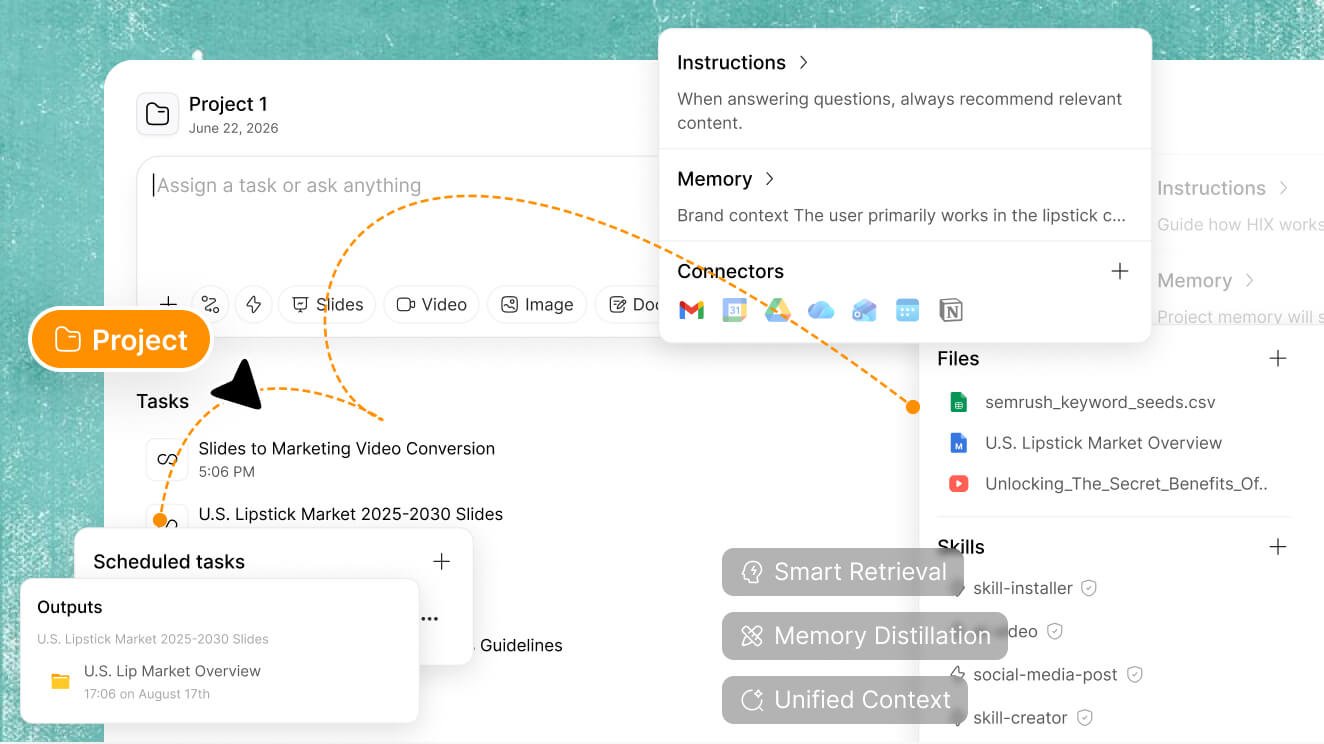This screenshot has width=1324, height=744.
Task: Expand the Memory section chevron in popup
Action: click(x=769, y=179)
